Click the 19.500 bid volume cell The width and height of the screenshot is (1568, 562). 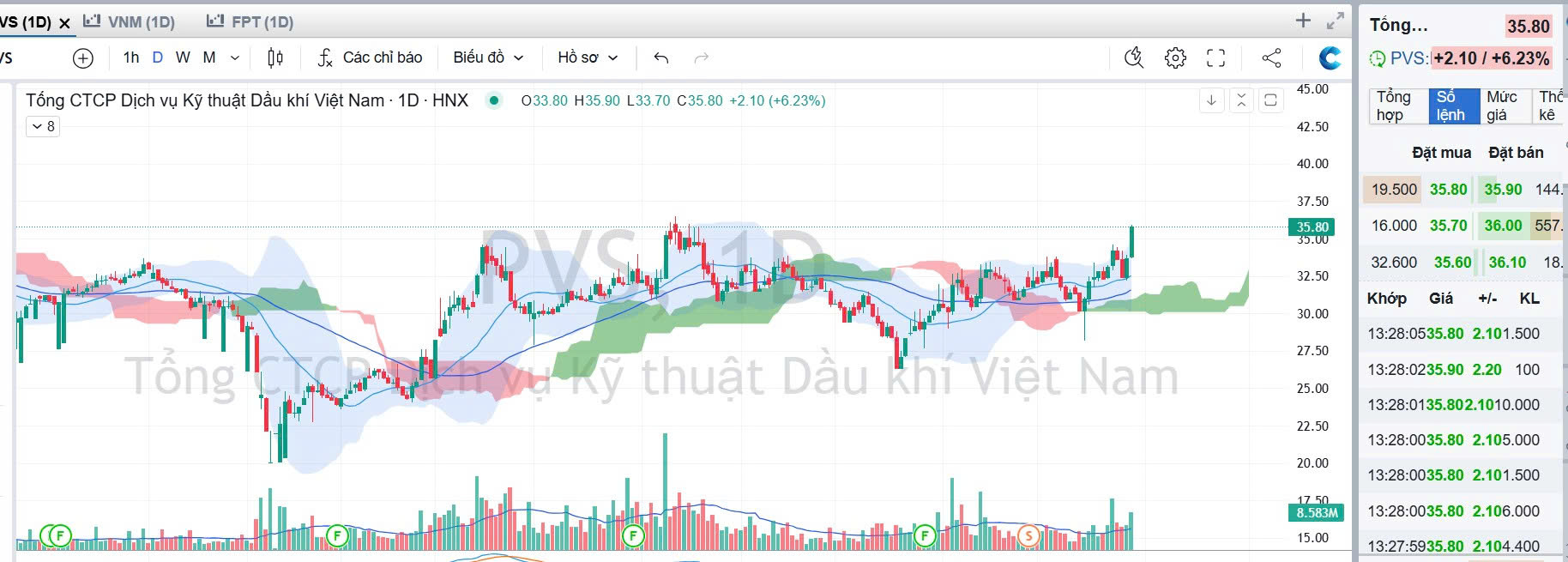click(1394, 190)
